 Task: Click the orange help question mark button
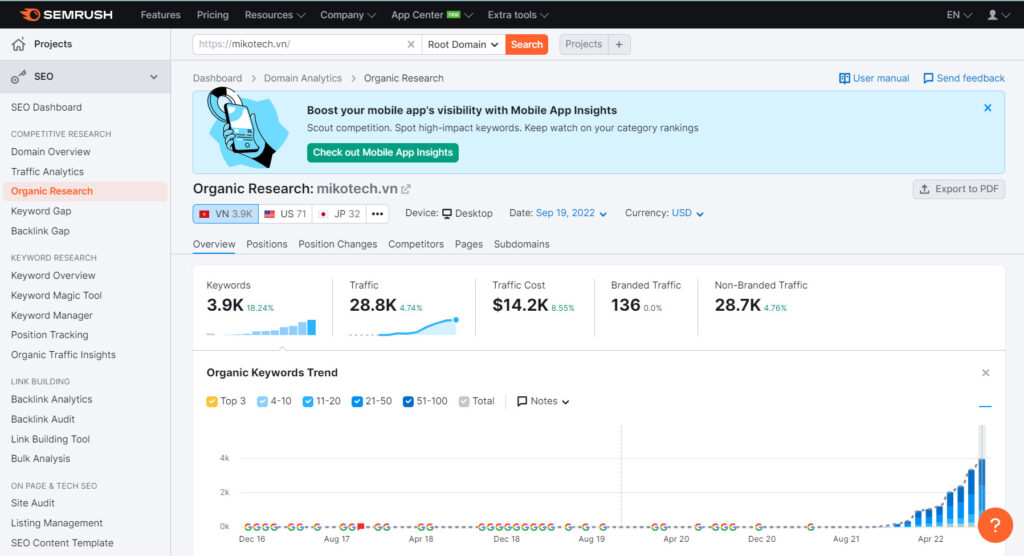[x=995, y=525]
